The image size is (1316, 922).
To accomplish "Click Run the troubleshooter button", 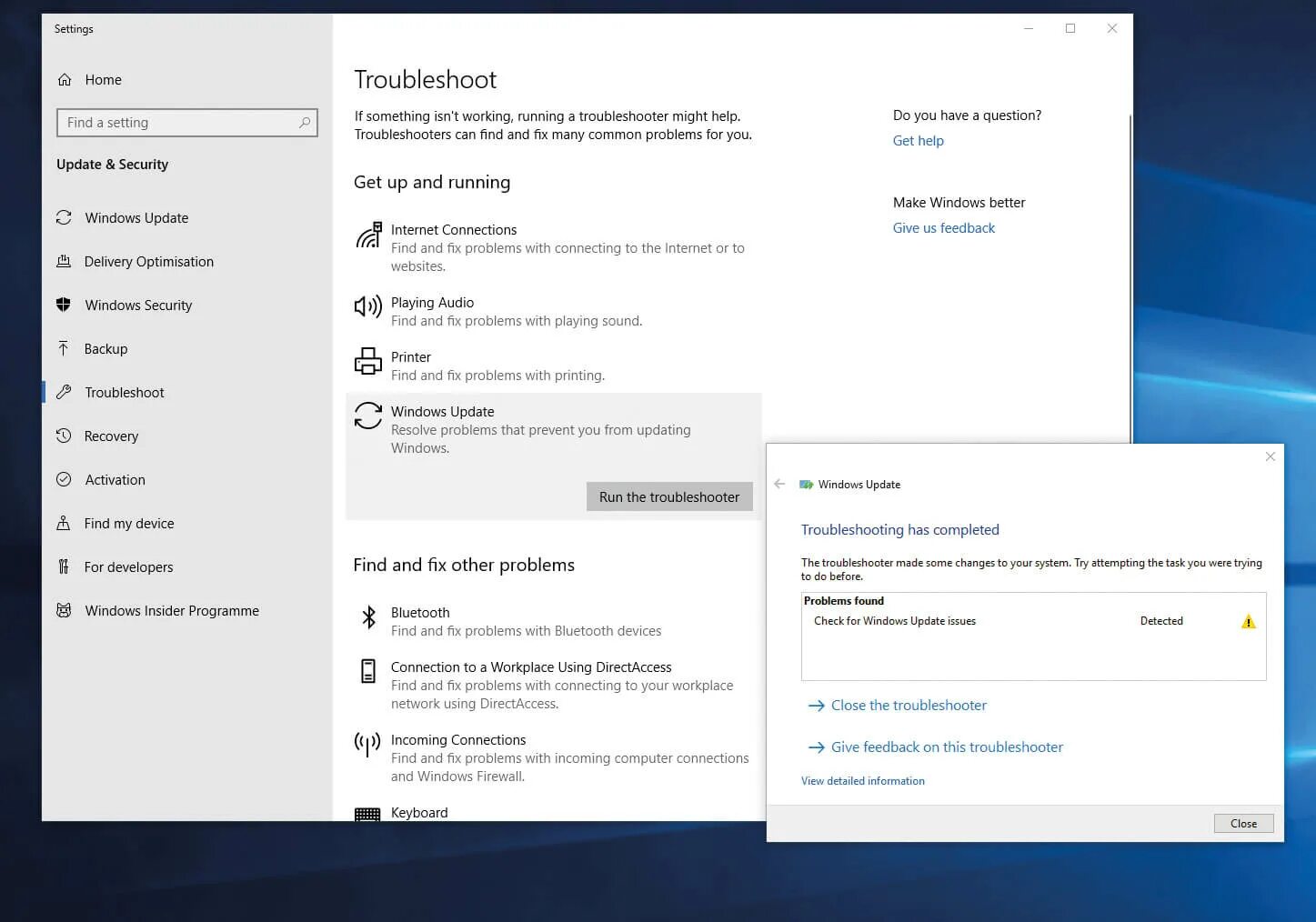I will pos(669,497).
